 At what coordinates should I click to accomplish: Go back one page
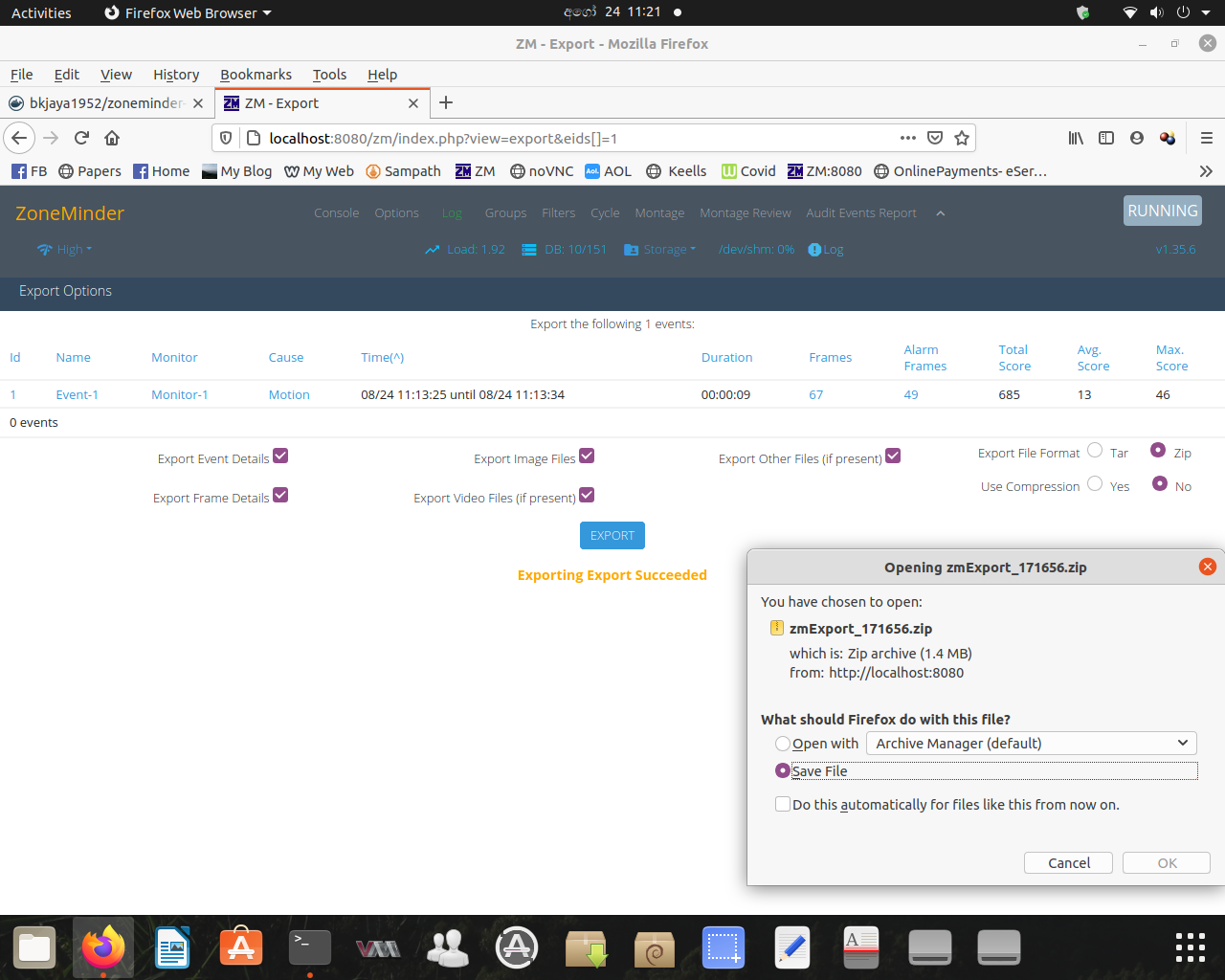19,138
